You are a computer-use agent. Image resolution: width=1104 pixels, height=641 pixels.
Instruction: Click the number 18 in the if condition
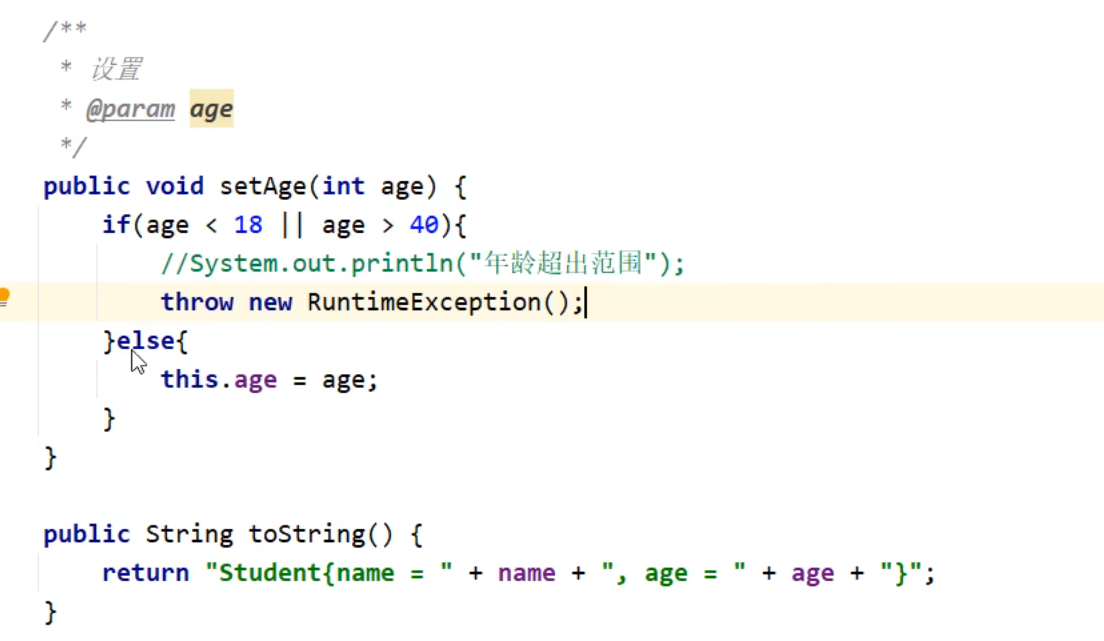point(248,225)
